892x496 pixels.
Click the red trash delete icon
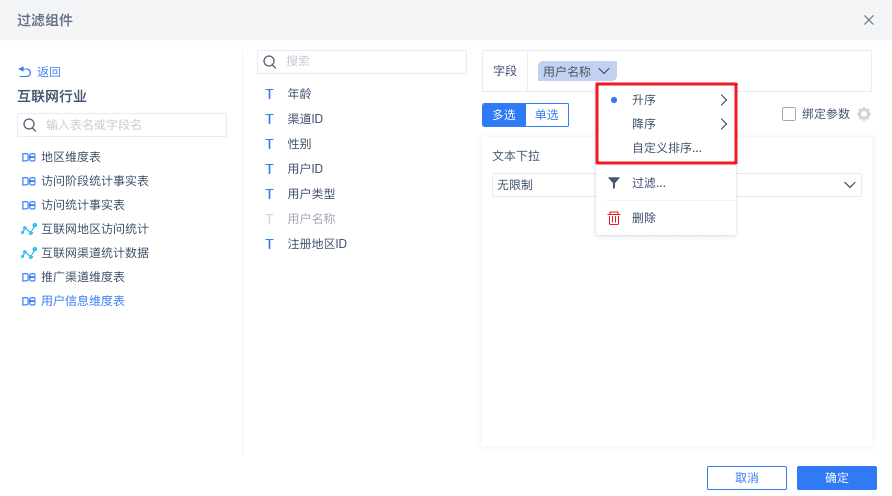614,217
